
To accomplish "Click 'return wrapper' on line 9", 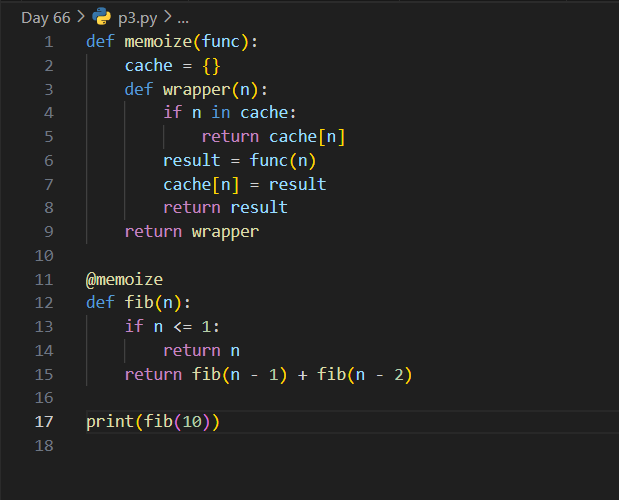I will pos(192,232).
